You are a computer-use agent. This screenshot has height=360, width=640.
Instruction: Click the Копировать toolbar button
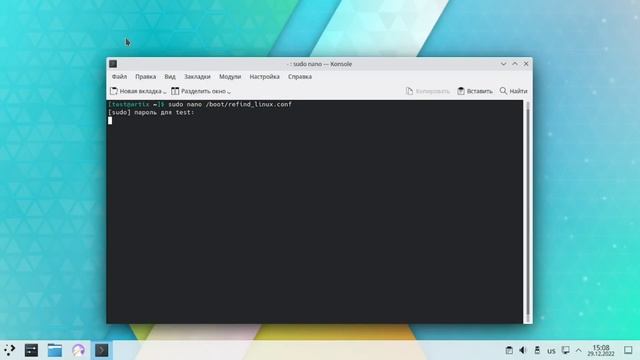(427, 91)
